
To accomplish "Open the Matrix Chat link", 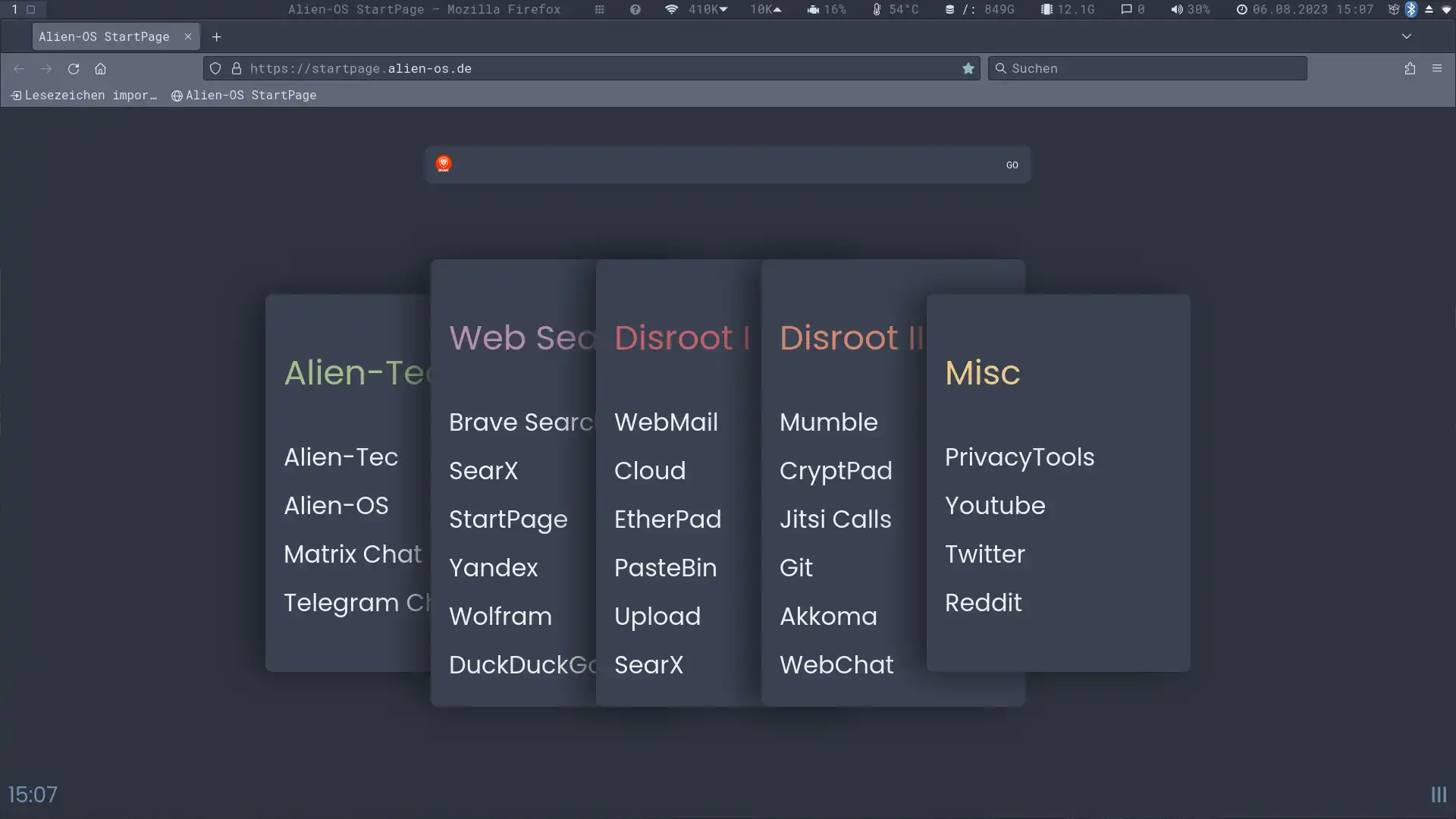I will pos(353,554).
